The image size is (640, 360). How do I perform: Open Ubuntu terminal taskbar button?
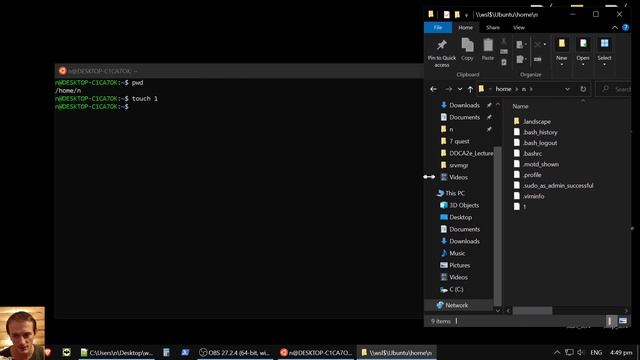(316, 352)
